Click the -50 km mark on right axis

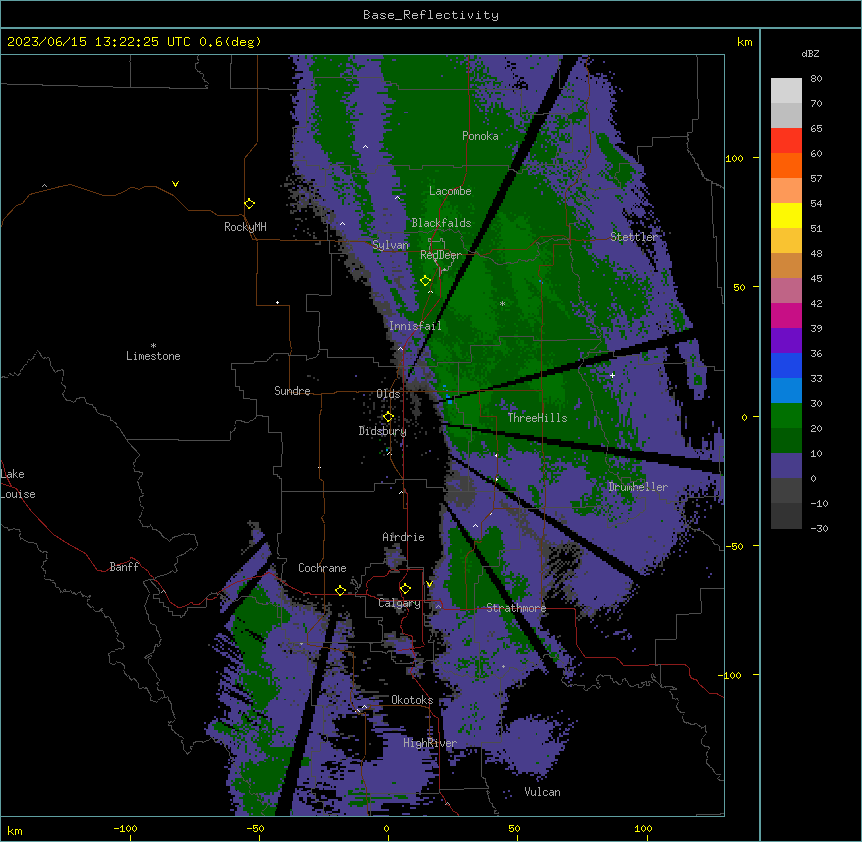click(x=734, y=546)
